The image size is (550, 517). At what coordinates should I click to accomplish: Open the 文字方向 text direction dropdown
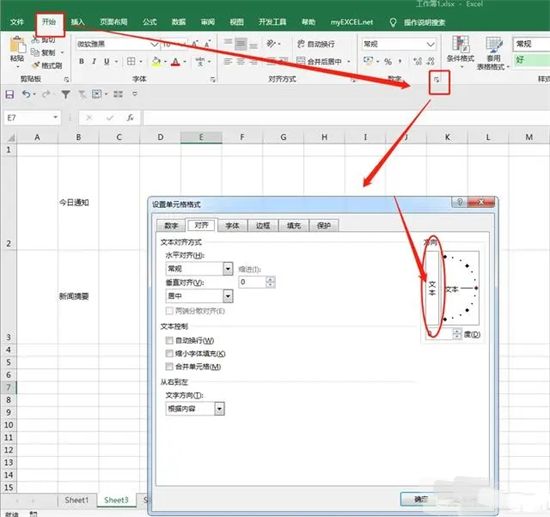(219, 409)
